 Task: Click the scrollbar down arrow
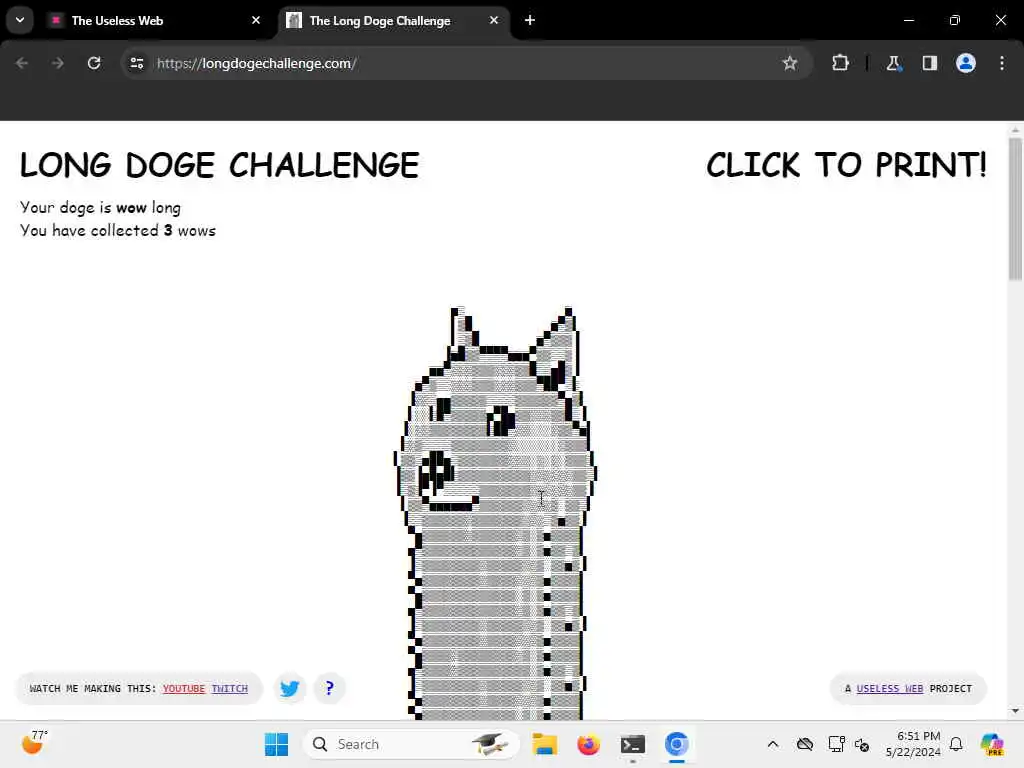[x=1015, y=711]
